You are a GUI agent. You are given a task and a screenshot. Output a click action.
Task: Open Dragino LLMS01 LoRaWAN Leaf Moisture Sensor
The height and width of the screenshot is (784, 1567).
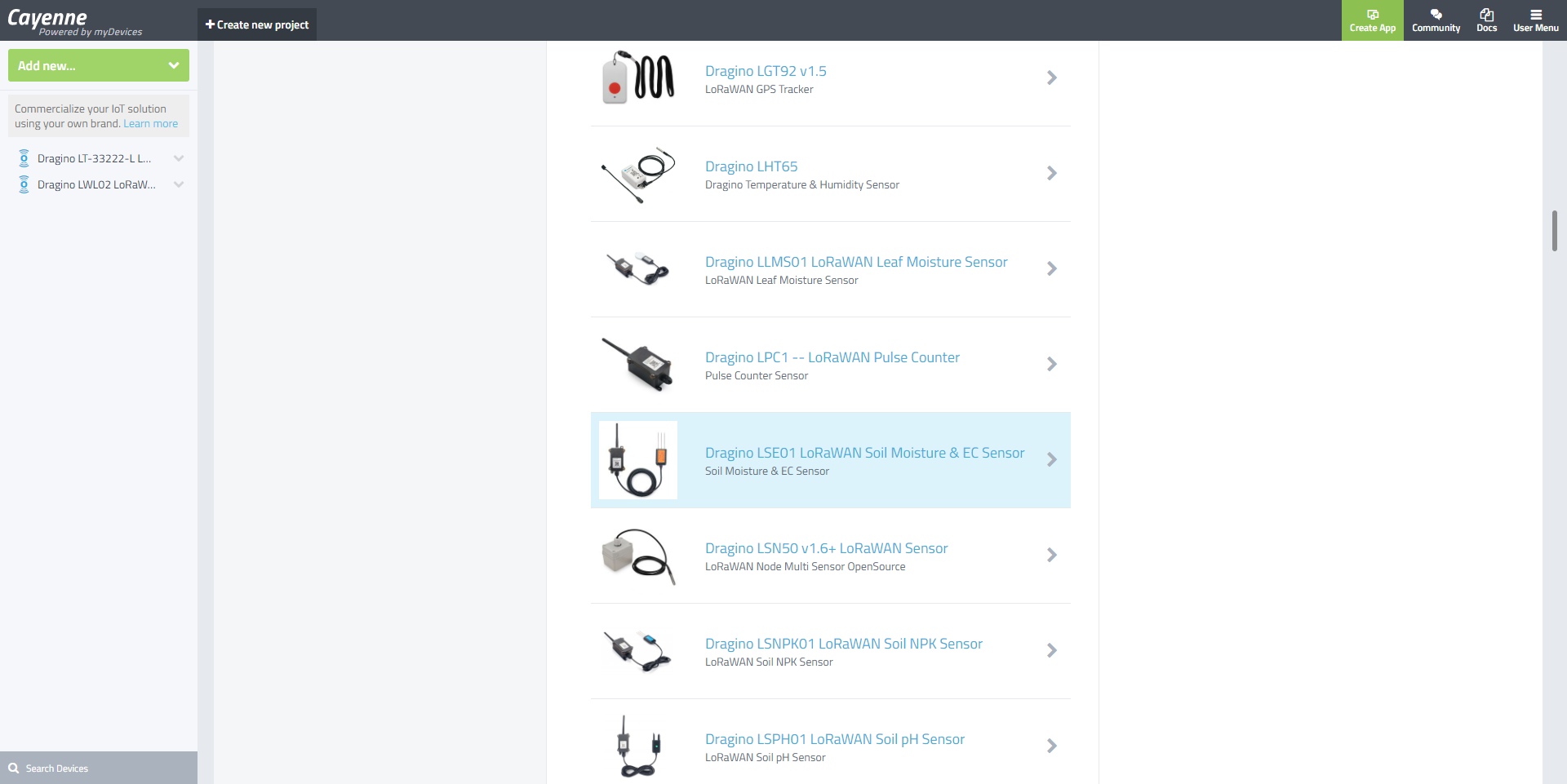(x=856, y=262)
